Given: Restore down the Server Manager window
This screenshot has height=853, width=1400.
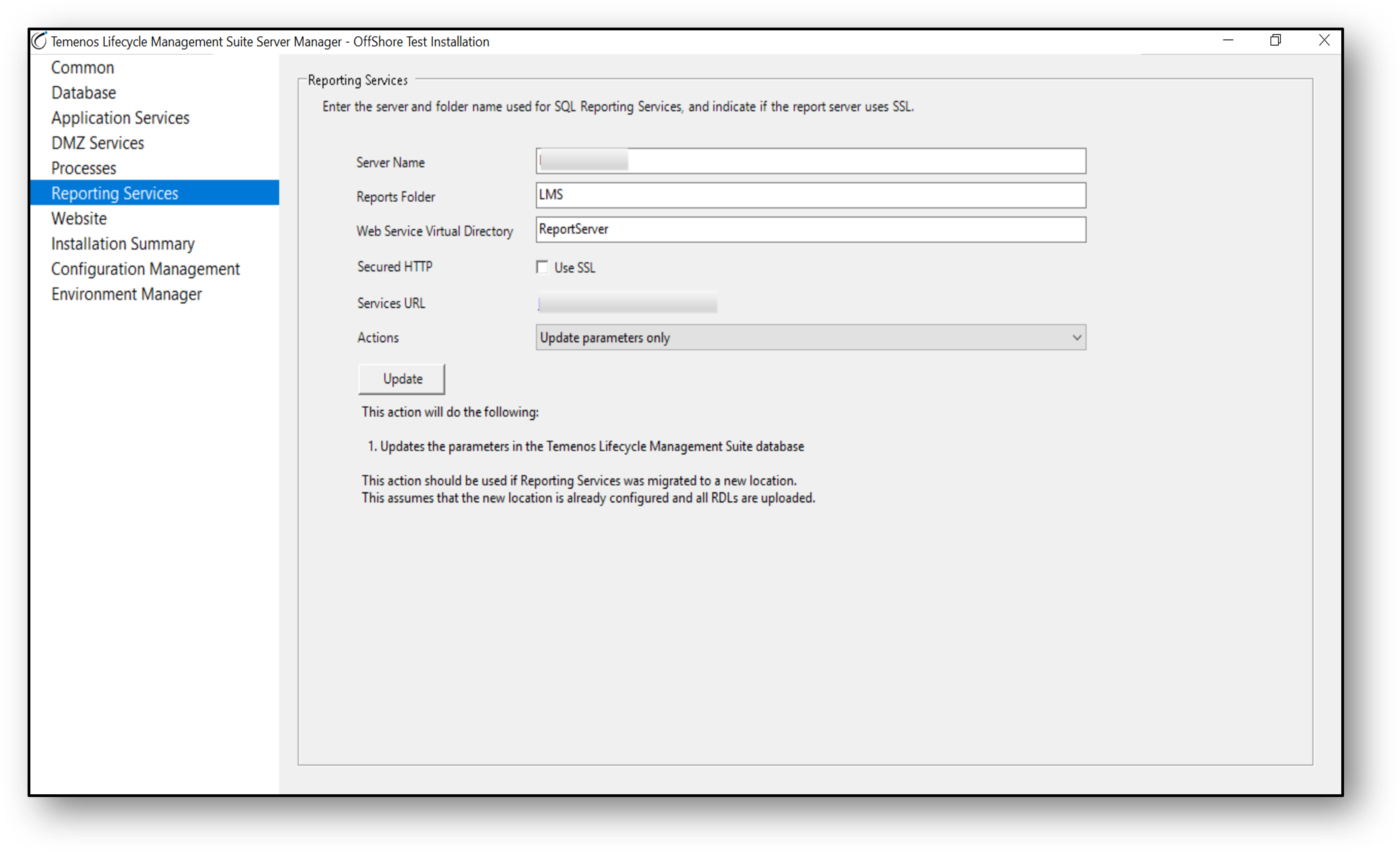Looking at the screenshot, I should [1276, 40].
